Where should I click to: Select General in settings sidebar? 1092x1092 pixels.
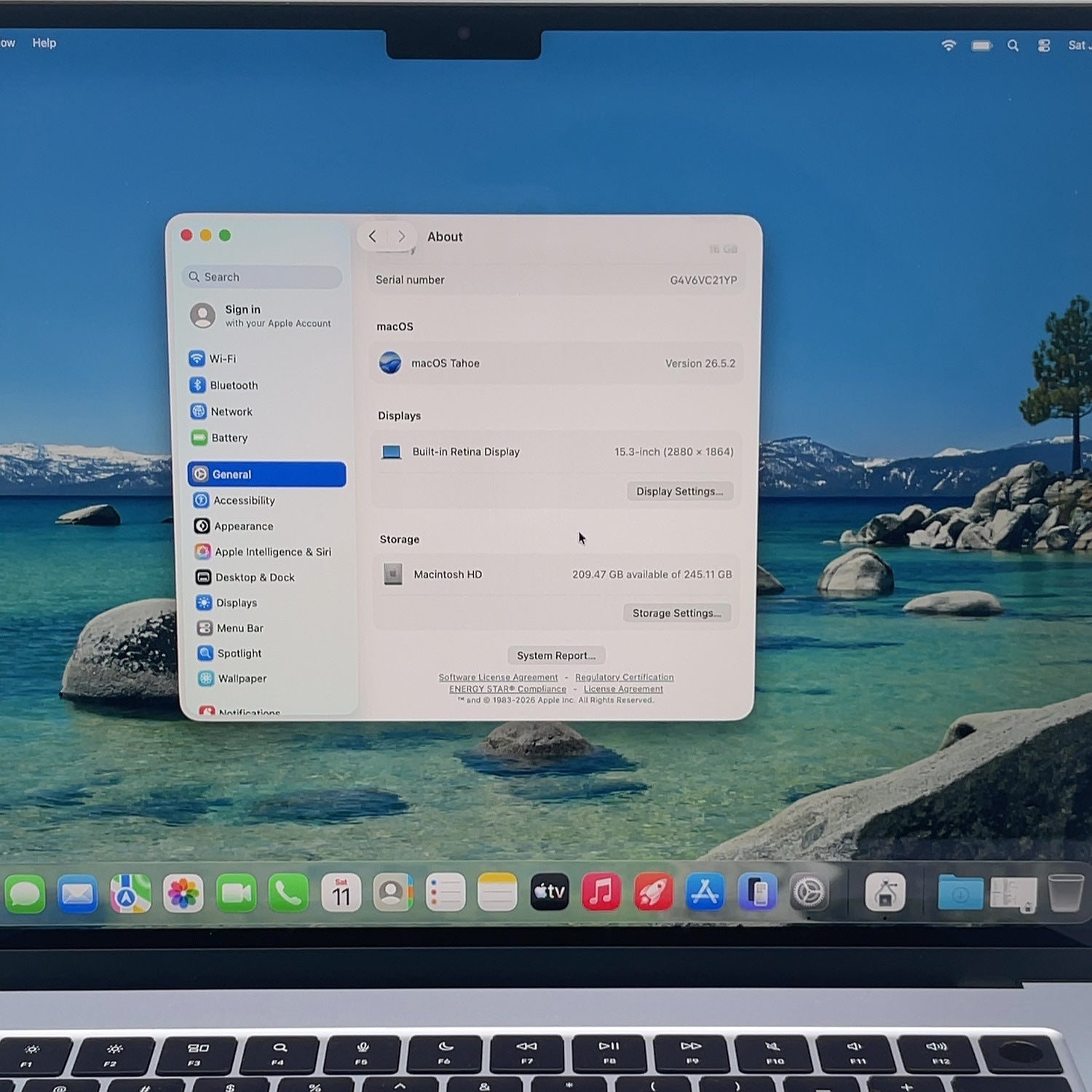click(266, 474)
